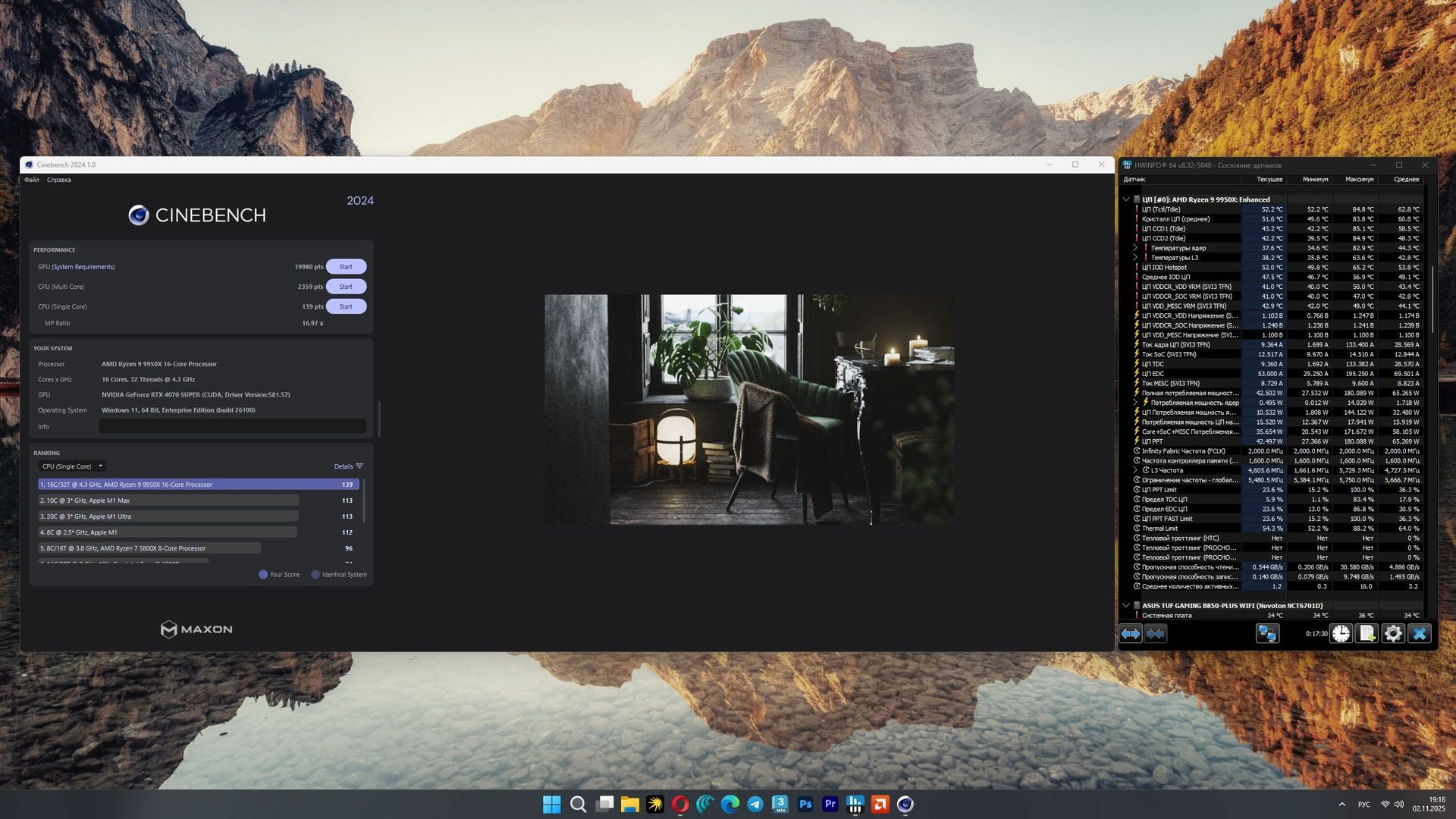This screenshot has width=1456, height=819.
Task: Select the Ryzen 9 9950X ranking entry
Action: point(199,485)
